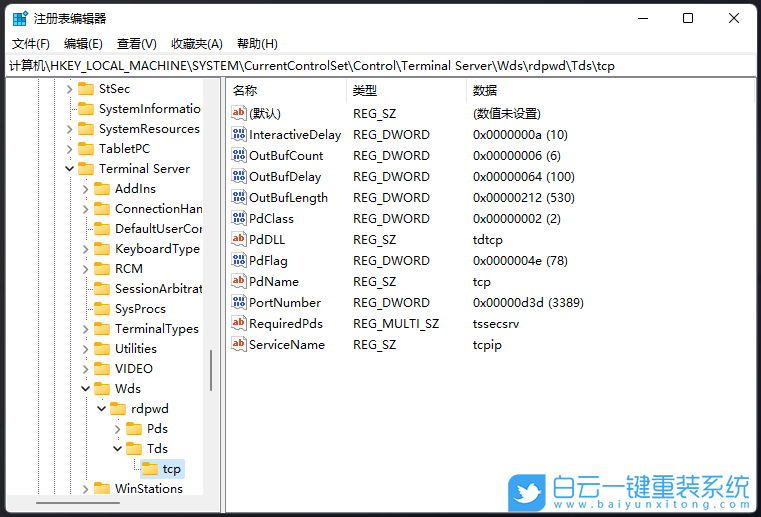Click the tcp folder icon
This screenshot has height=517, width=761.
pos(150,469)
